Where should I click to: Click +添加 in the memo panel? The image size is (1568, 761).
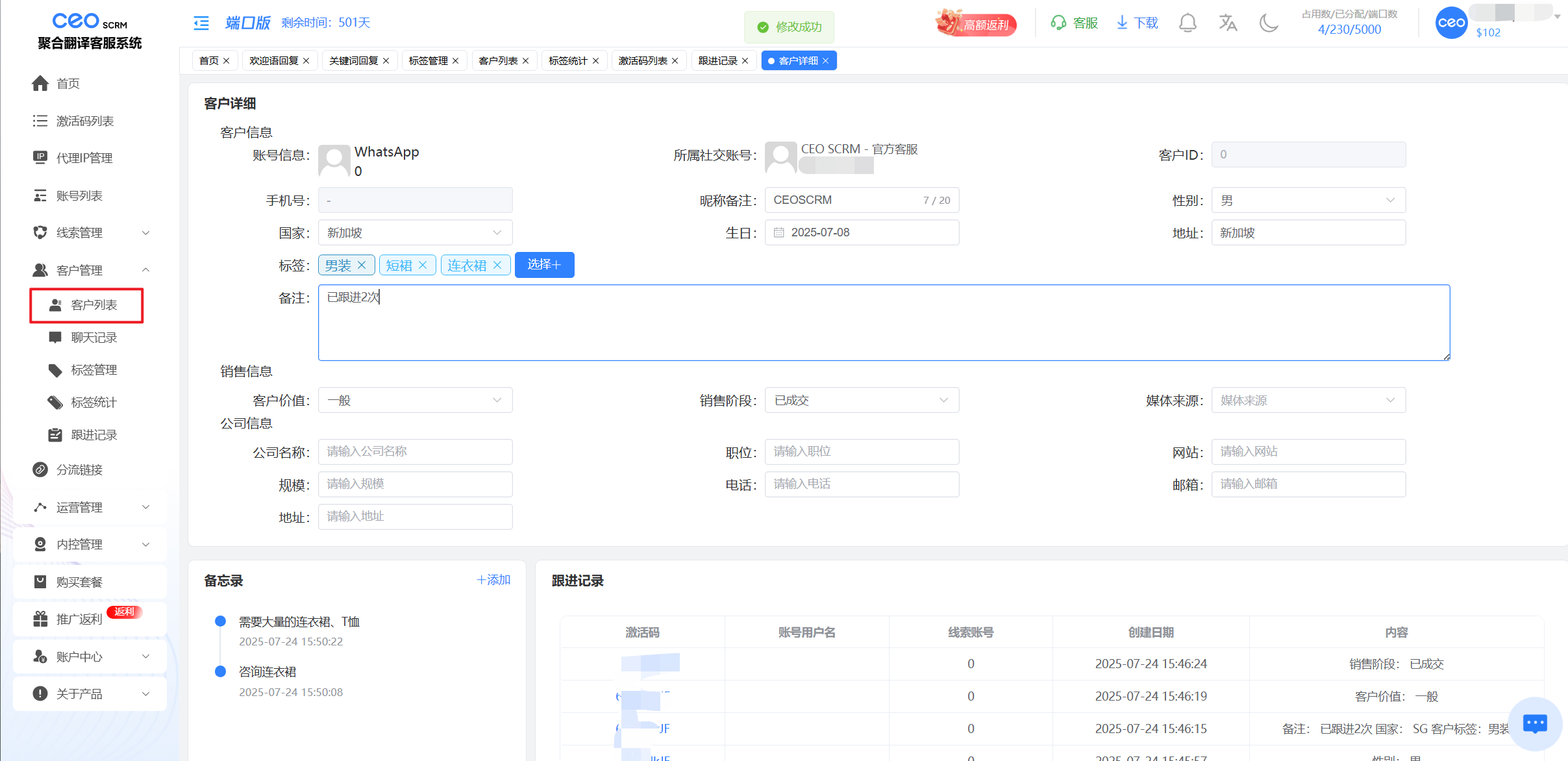(x=493, y=580)
